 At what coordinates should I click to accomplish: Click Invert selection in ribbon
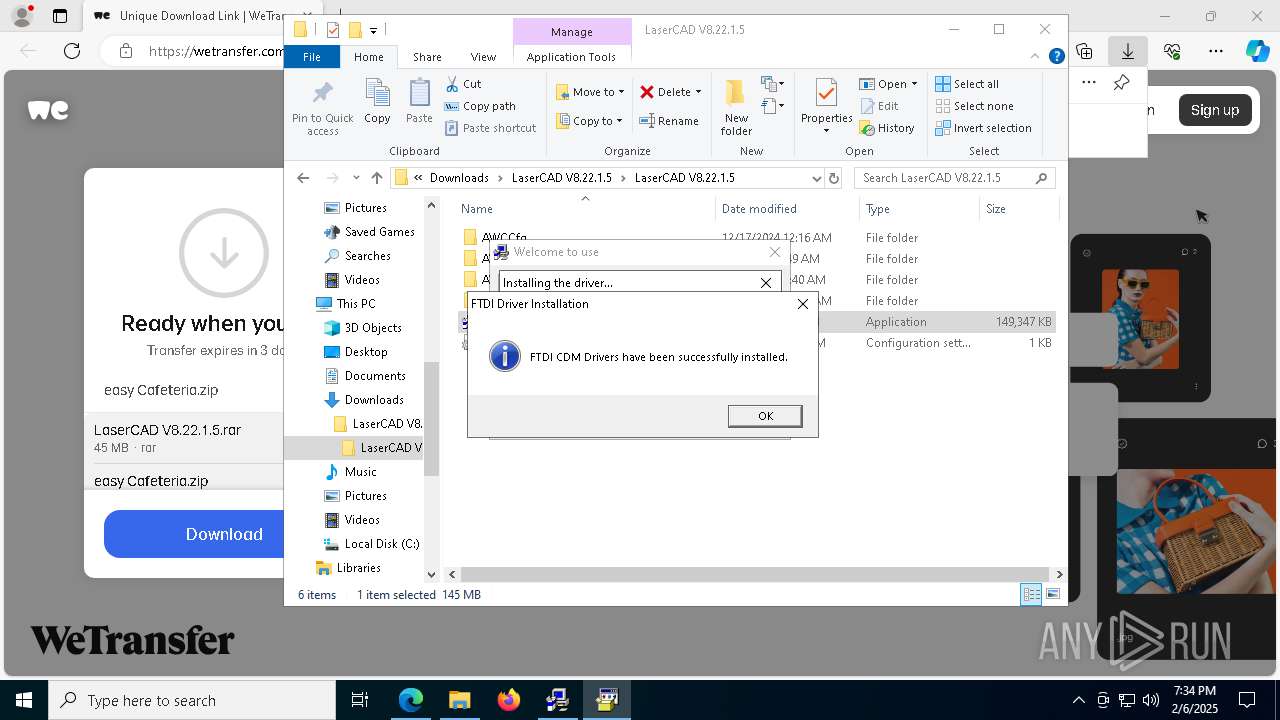point(983,128)
